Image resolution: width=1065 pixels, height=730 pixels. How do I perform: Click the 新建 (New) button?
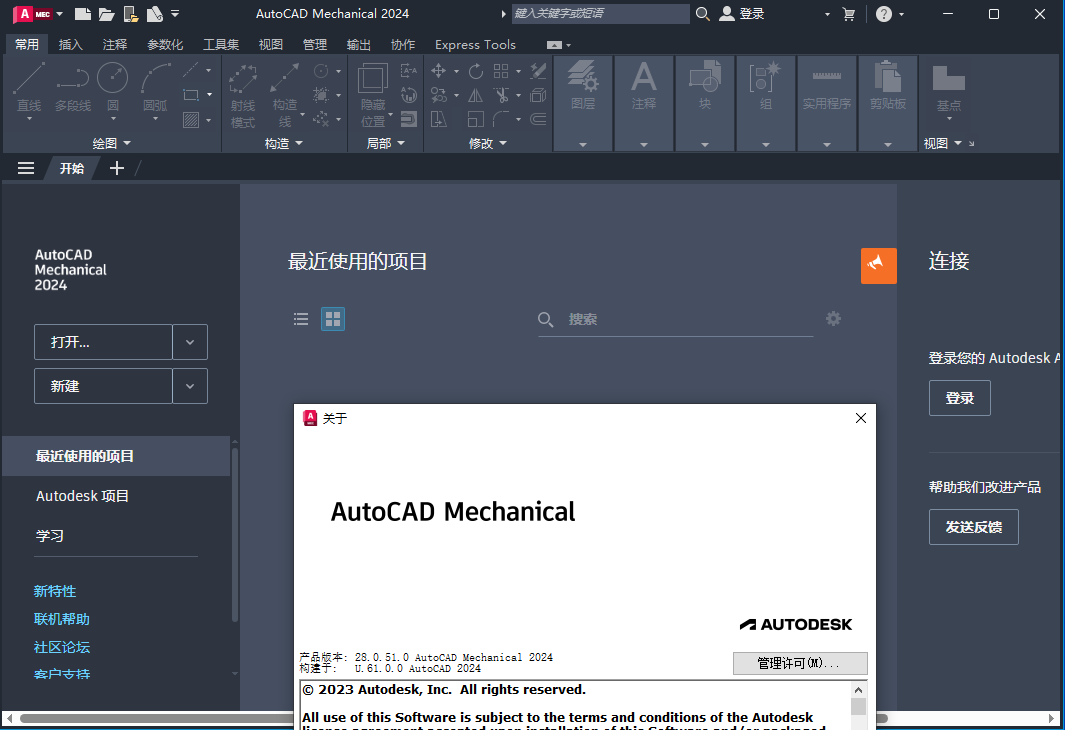pos(103,386)
